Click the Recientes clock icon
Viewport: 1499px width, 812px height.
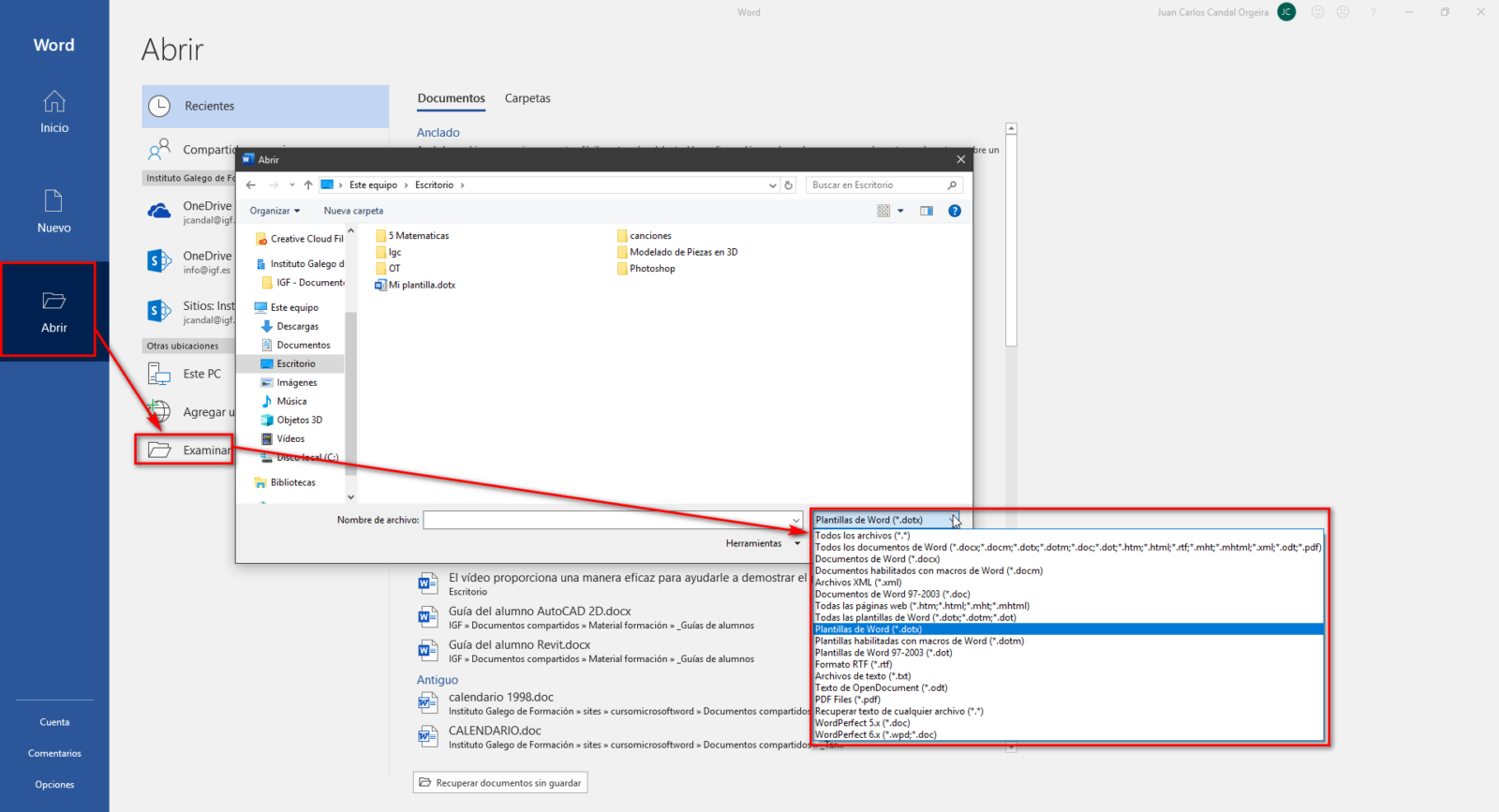(x=160, y=106)
